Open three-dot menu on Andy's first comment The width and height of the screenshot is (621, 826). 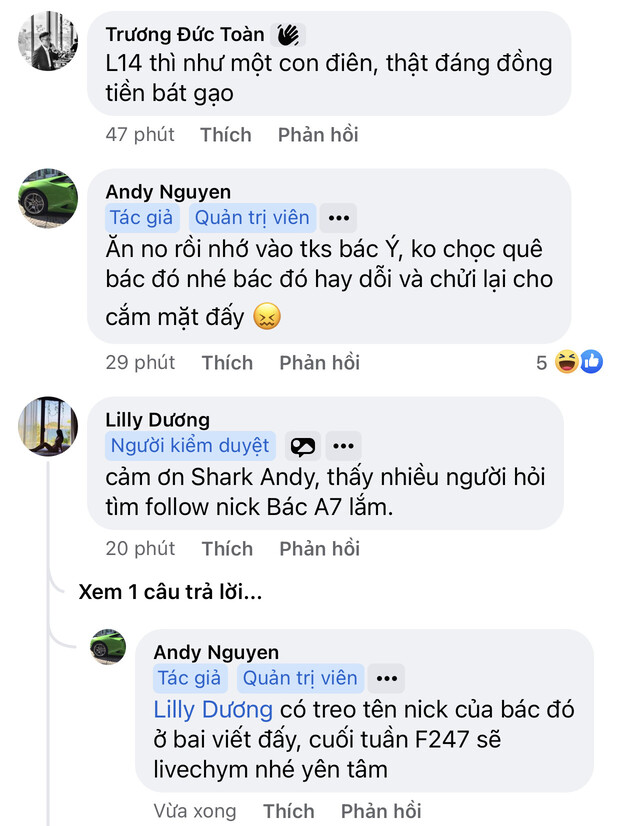pyautogui.click(x=339, y=218)
